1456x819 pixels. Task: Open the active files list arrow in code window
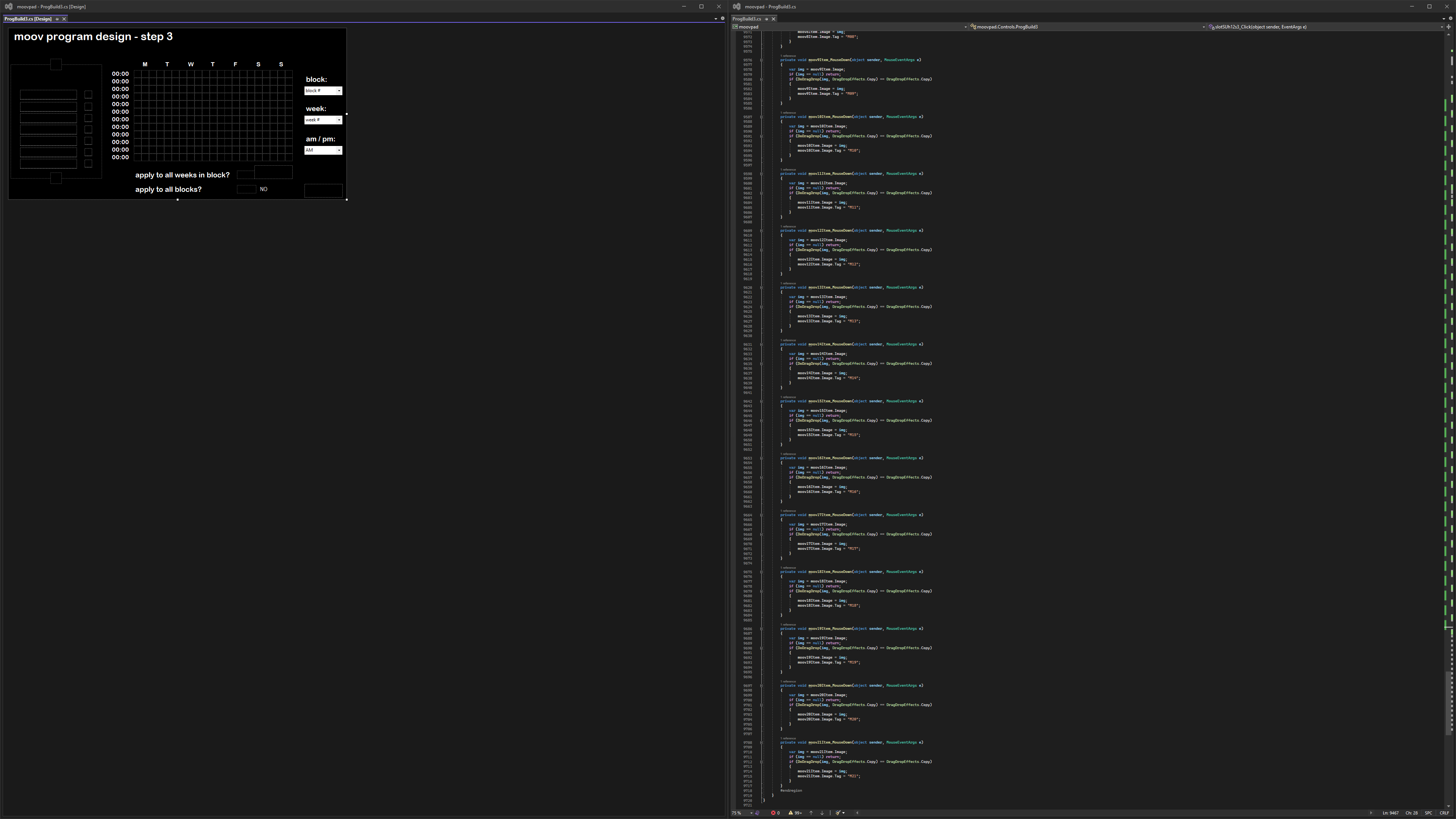[1443, 19]
